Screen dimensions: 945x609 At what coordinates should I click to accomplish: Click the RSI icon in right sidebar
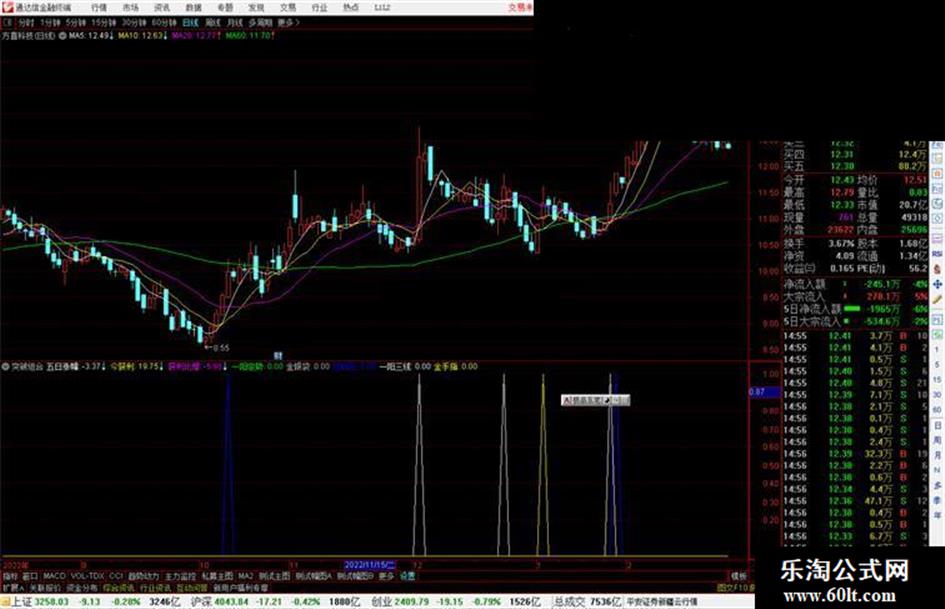[x=937, y=254]
